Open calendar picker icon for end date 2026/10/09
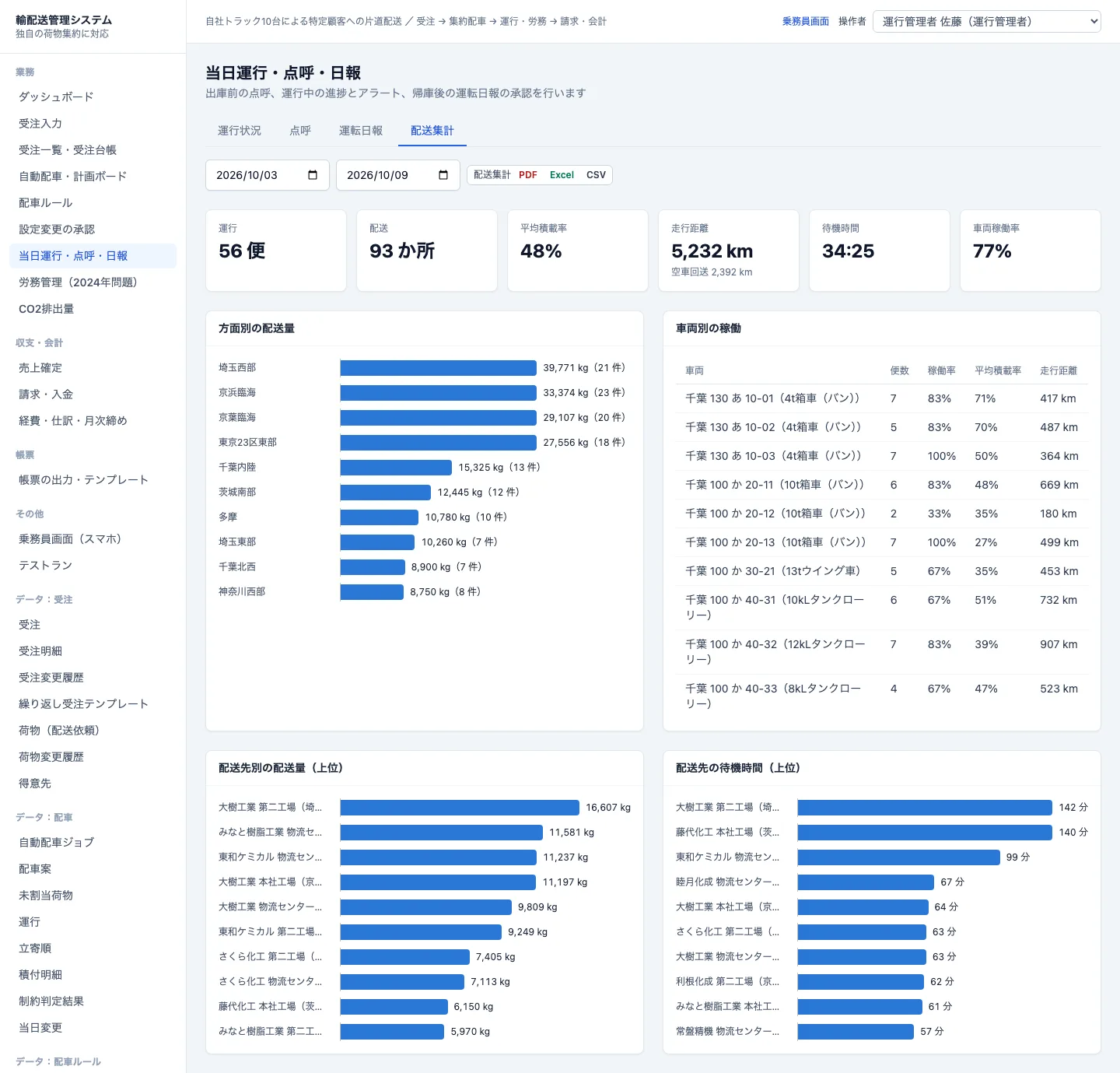 [x=443, y=175]
